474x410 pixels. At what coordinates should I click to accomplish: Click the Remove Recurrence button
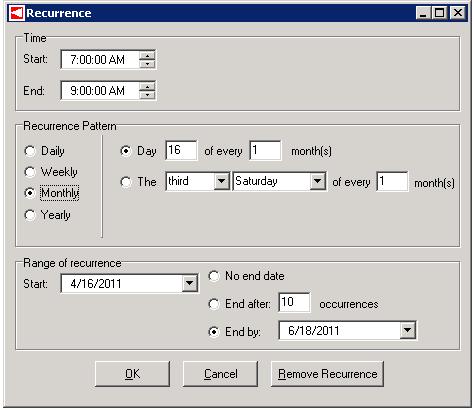pyautogui.click(x=327, y=374)
